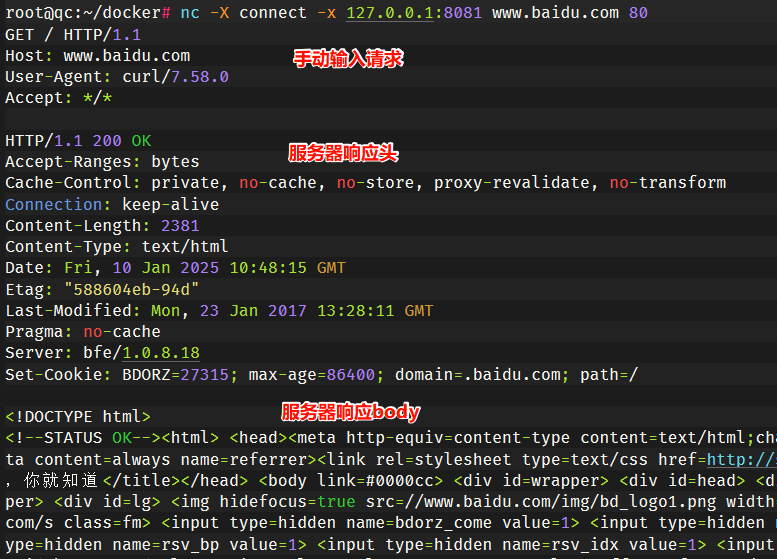Click the 'Pragma: no-cache' header

tap(83, 332)
